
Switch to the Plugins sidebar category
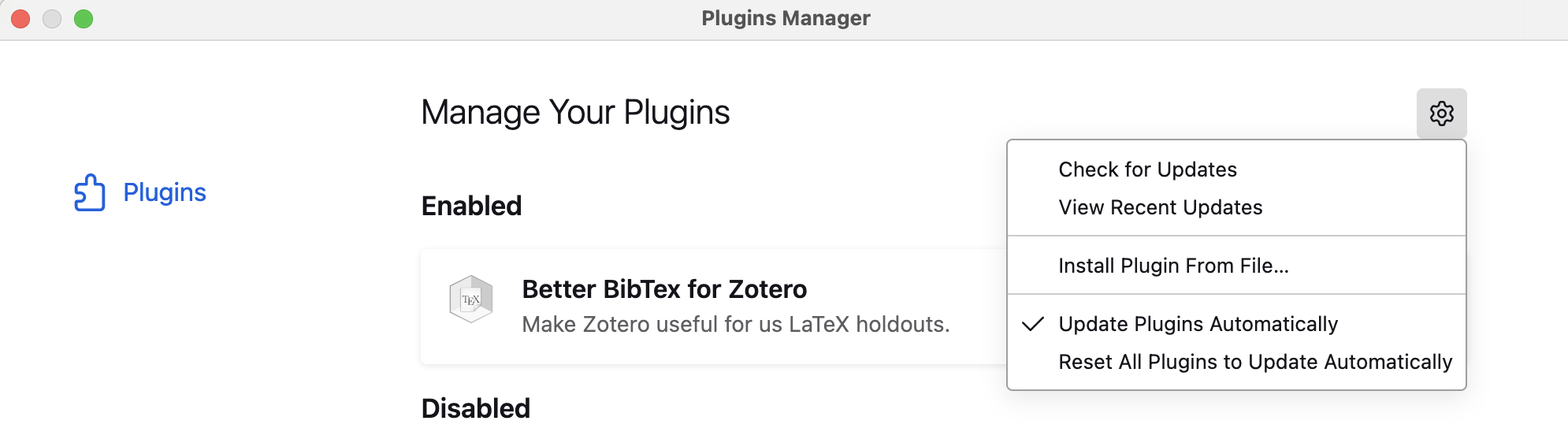(164, 192)
